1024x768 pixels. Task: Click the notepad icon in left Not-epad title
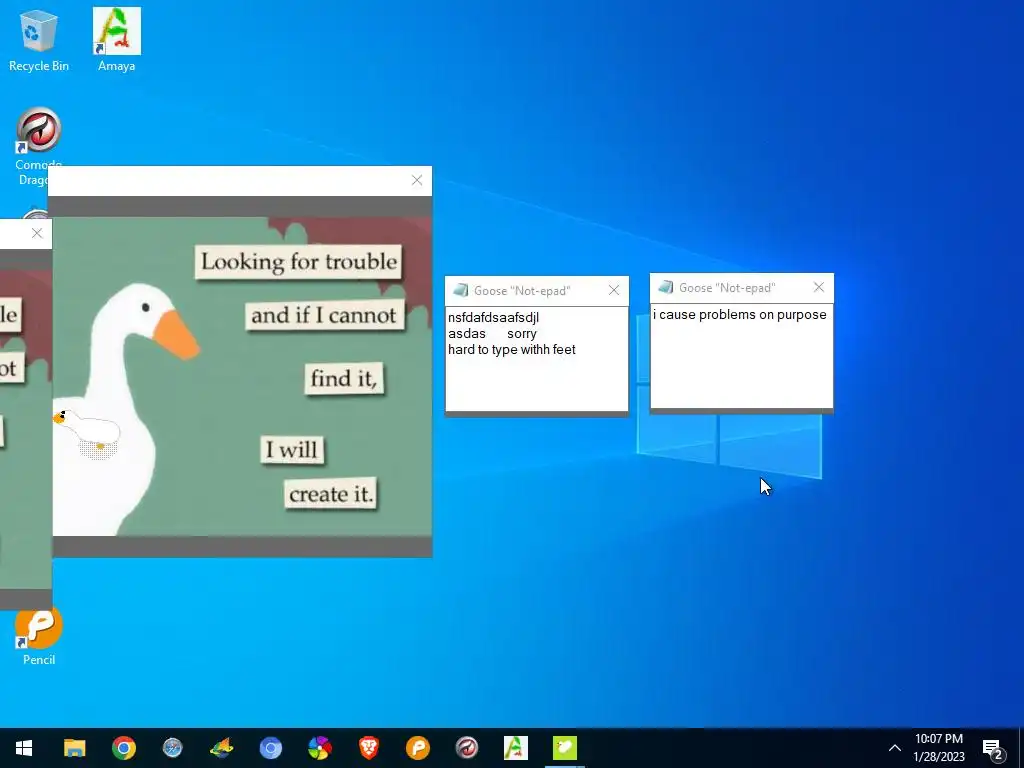point(461,290)
